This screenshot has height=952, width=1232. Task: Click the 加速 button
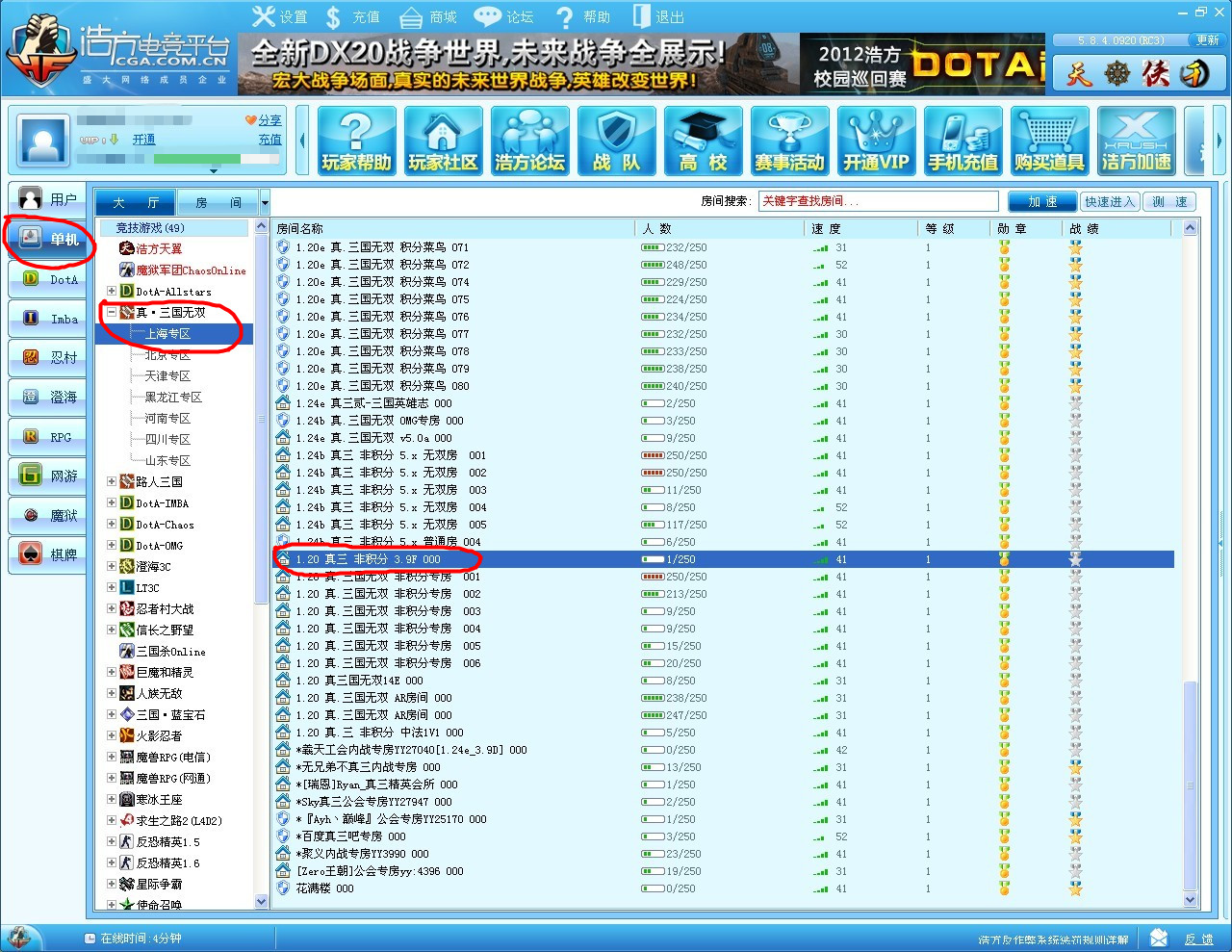pos(1042,201)
